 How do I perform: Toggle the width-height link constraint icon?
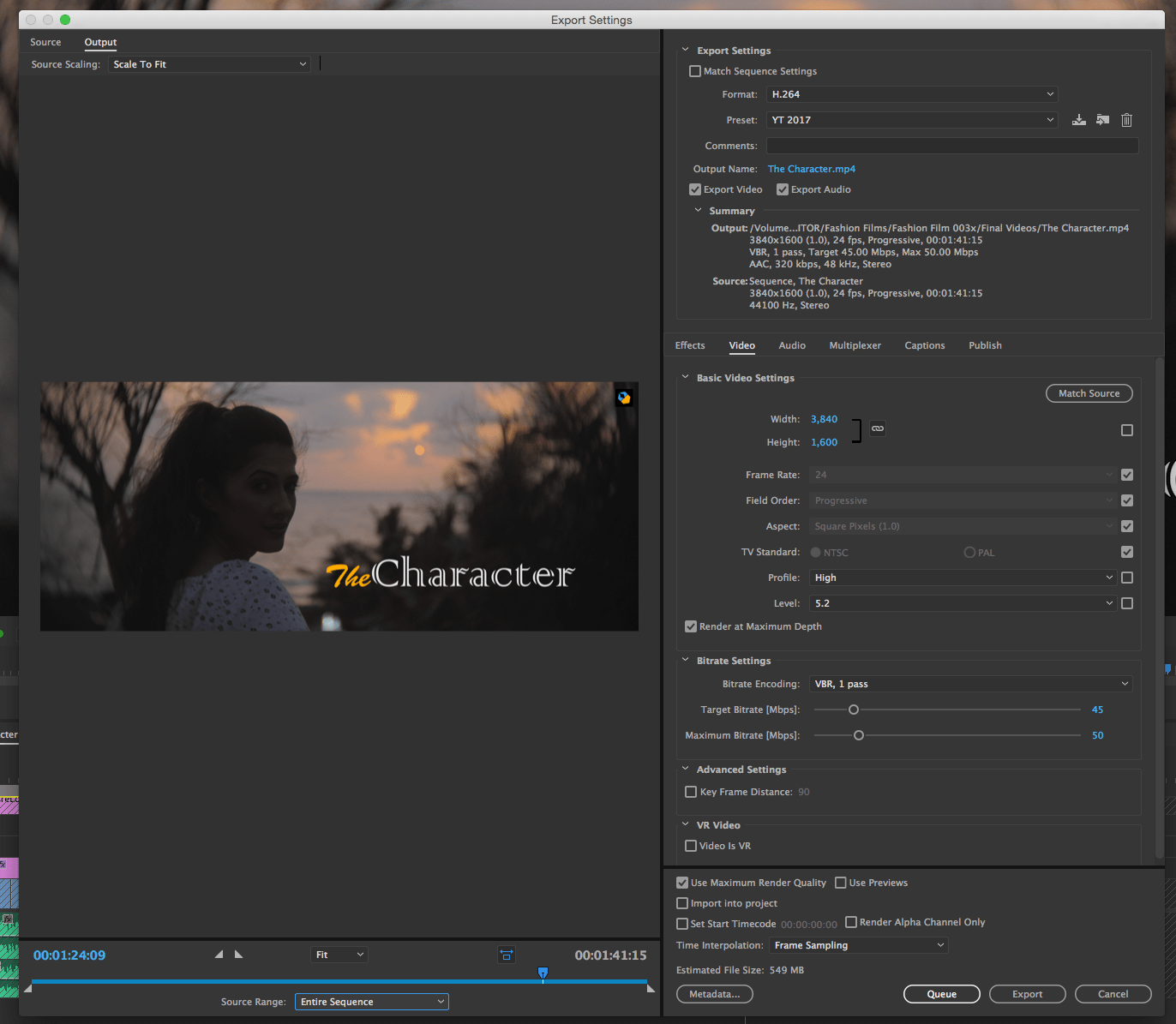pyautogui.click(x=878, y=428)
